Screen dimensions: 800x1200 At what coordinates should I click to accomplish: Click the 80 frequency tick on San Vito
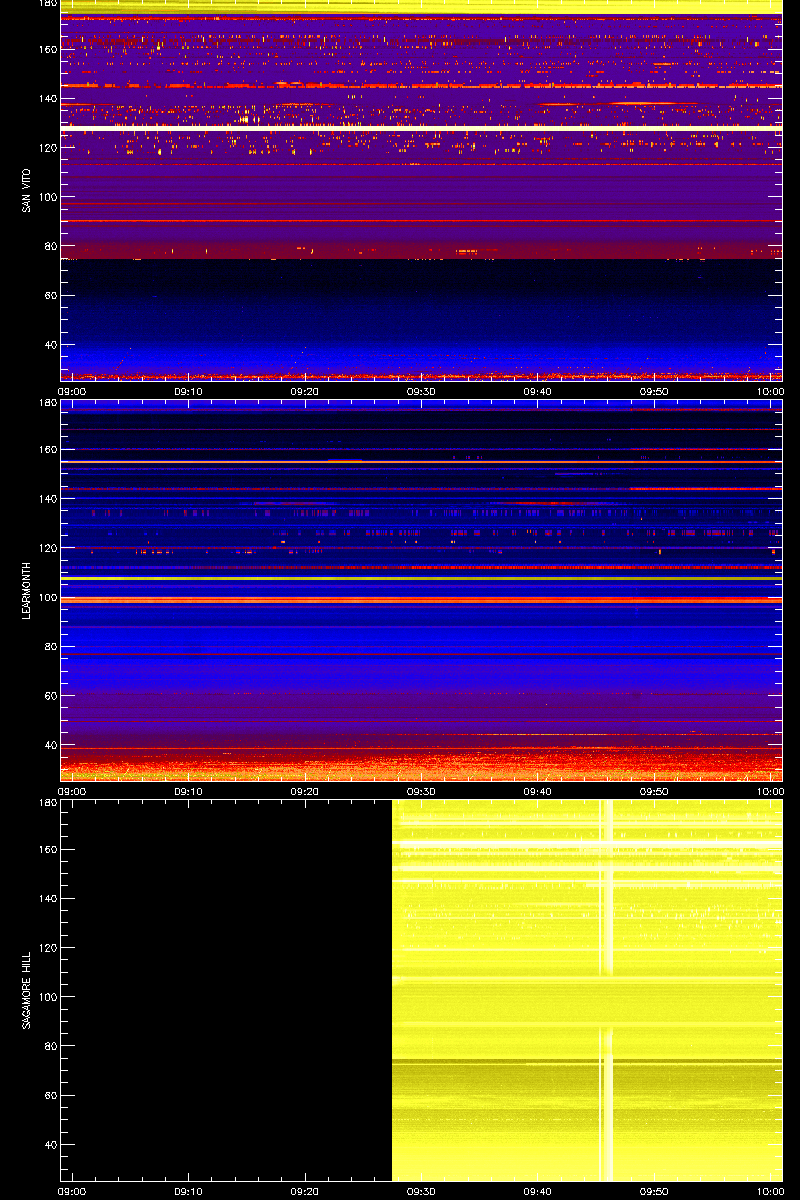(50, 247)
